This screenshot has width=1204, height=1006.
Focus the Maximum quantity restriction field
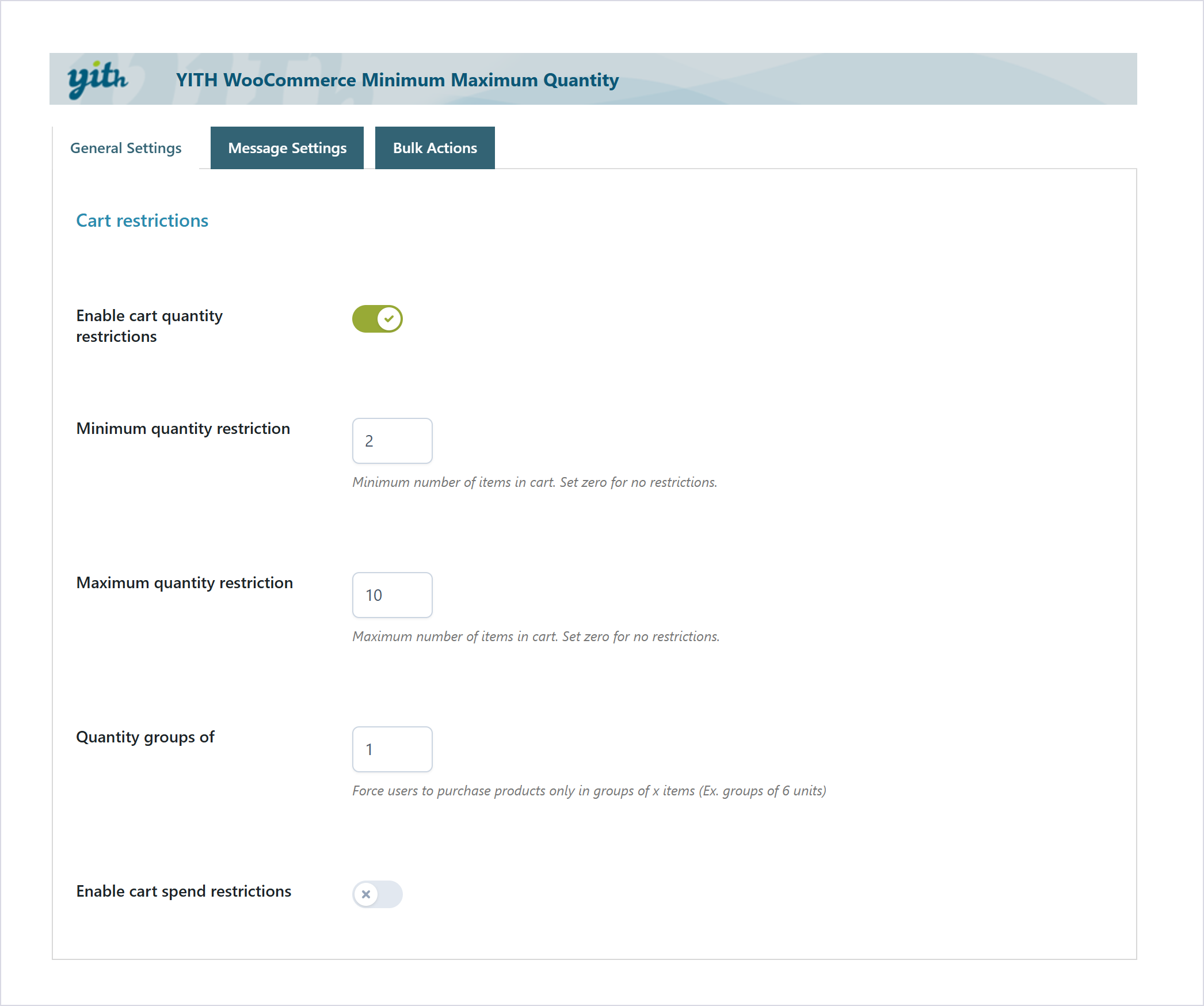(x=393, y=595)
